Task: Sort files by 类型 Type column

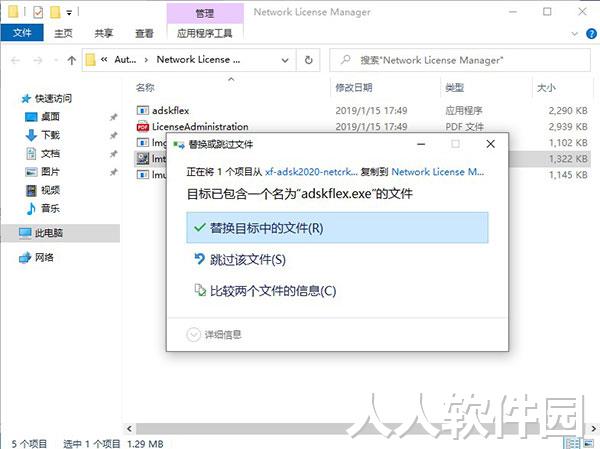Action: coord(455,88)
